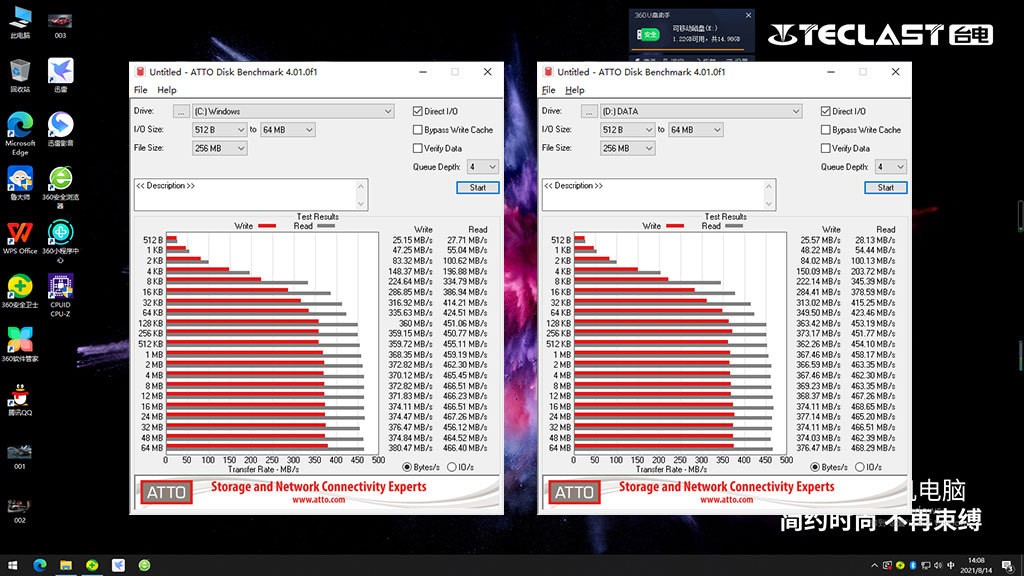Open Queue Depth dropdown in left window

[x=483, y=167]
